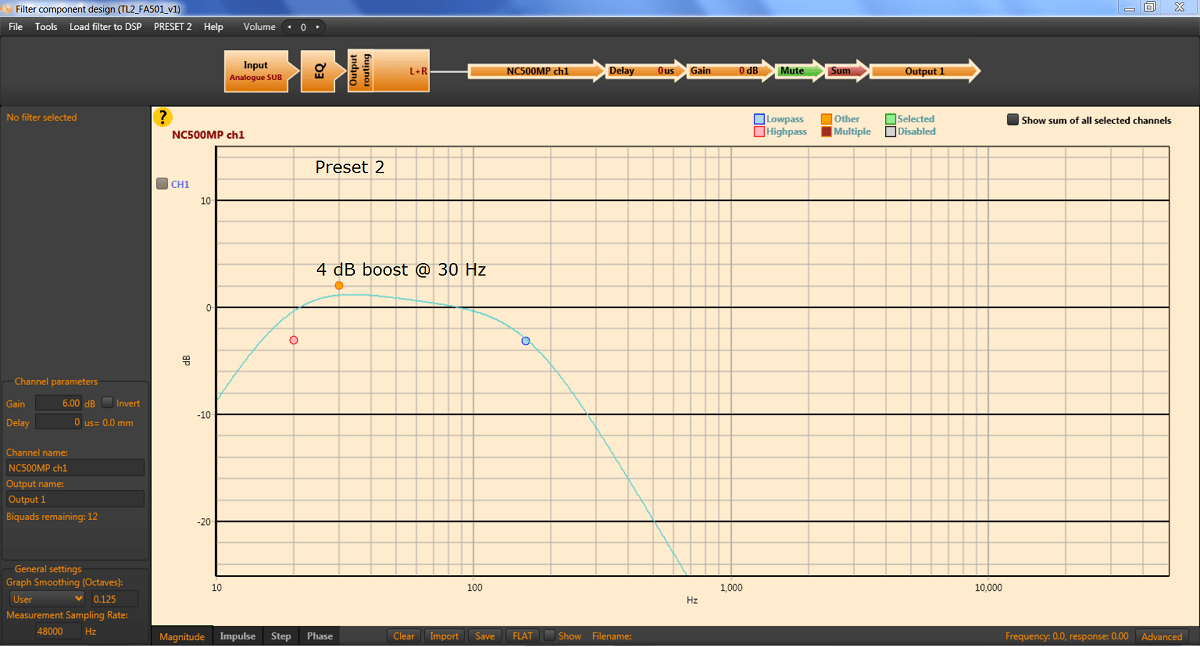
Task: Click the 'Frequency: 0.0, response: 0.00' status
Action: point(1067,636)
